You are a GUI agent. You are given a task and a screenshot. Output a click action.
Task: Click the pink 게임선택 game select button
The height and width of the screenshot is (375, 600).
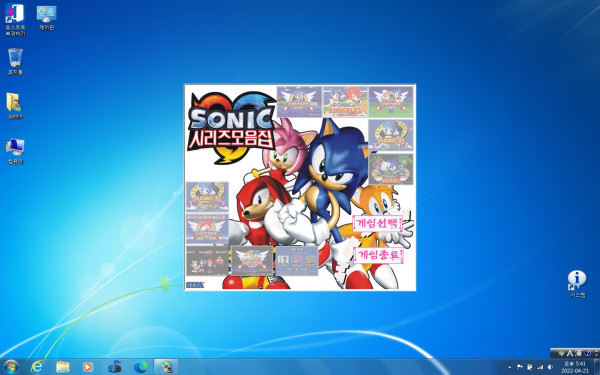click(x=378, y=223)
